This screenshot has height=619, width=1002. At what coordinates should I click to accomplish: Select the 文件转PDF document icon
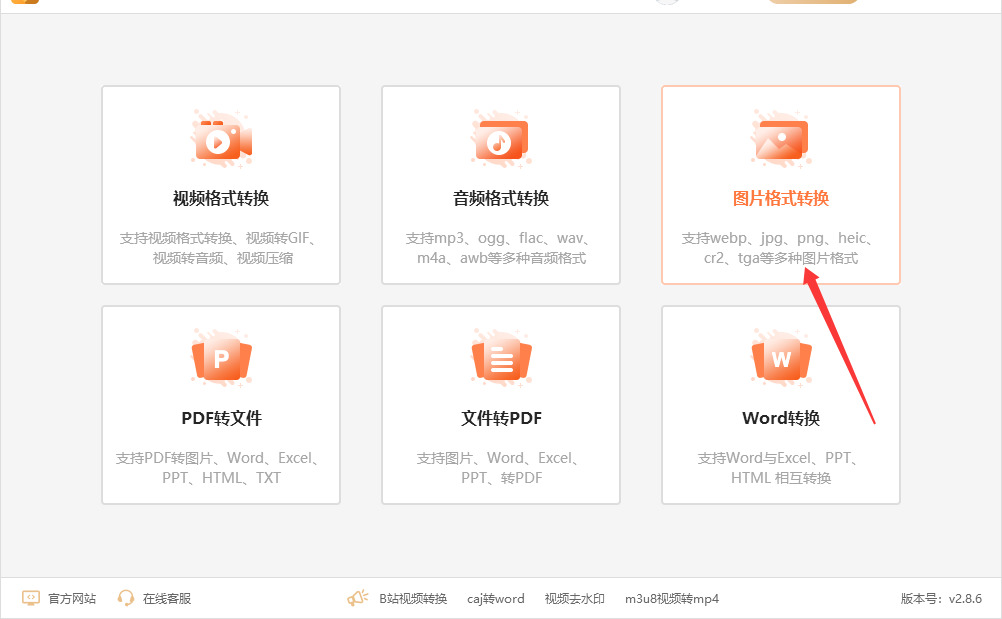coord(501,359)
